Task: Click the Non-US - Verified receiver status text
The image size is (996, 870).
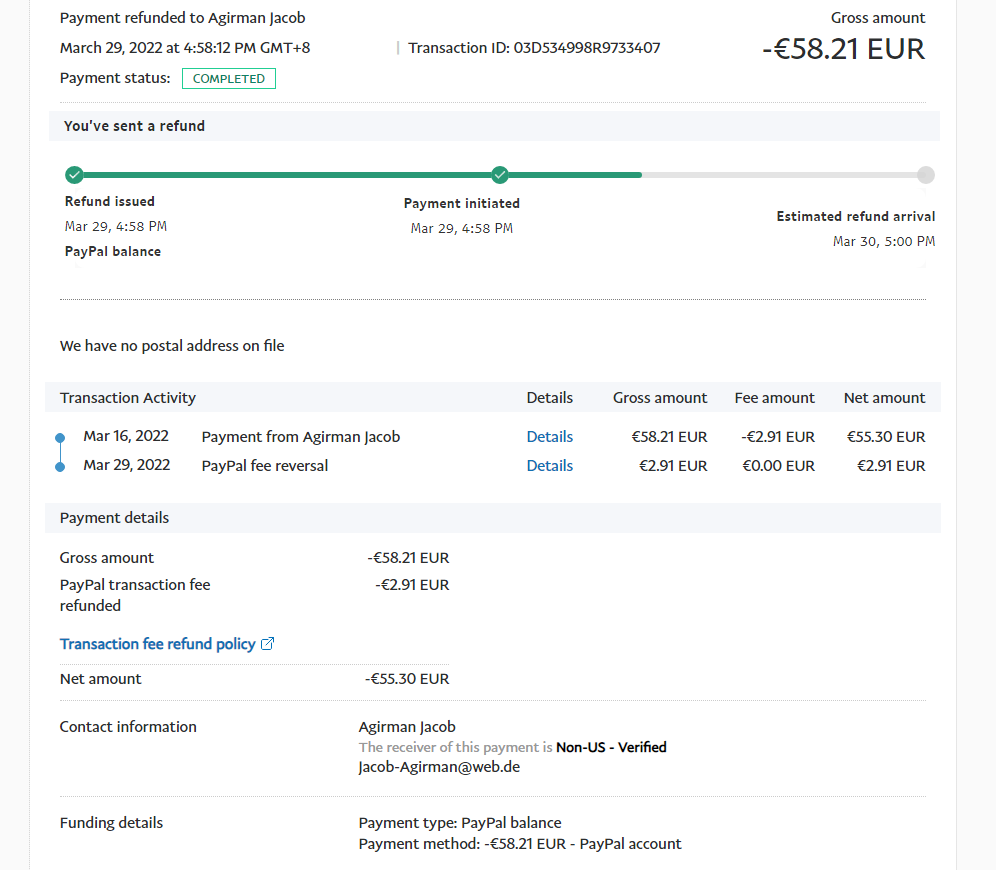Action: 611,747
